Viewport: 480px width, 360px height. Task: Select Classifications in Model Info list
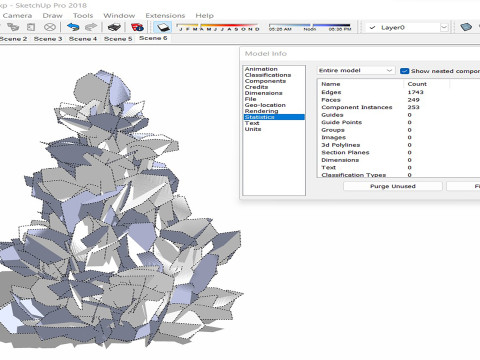coord(268,75)
